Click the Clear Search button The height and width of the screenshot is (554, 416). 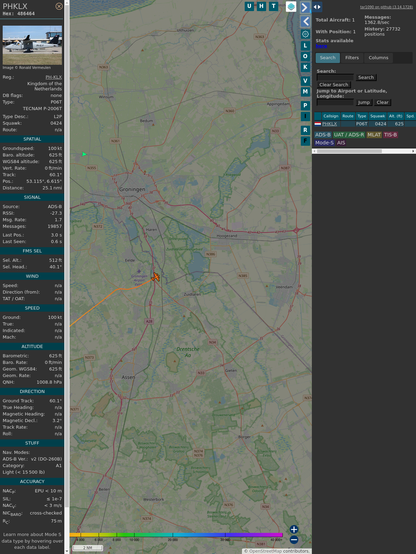coord(334,84)
